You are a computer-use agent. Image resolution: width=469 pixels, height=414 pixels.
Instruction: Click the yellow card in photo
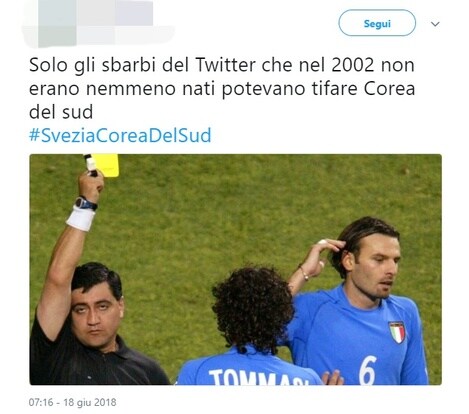(106, 165)
